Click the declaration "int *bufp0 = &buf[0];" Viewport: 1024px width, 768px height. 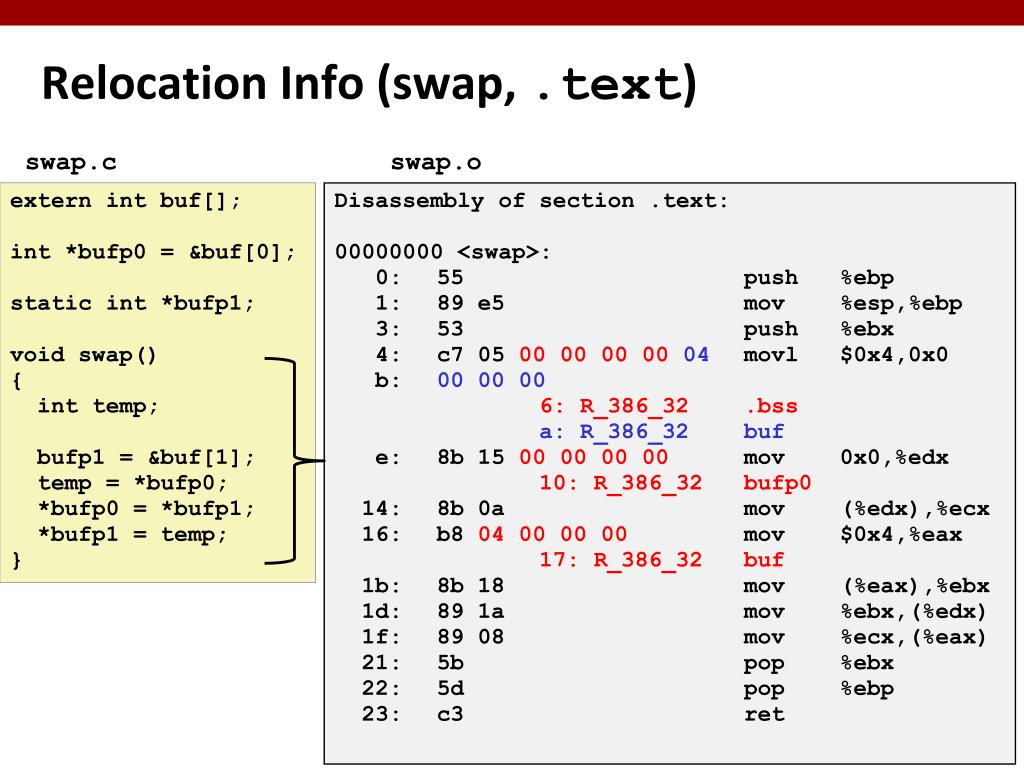(153, 252)
